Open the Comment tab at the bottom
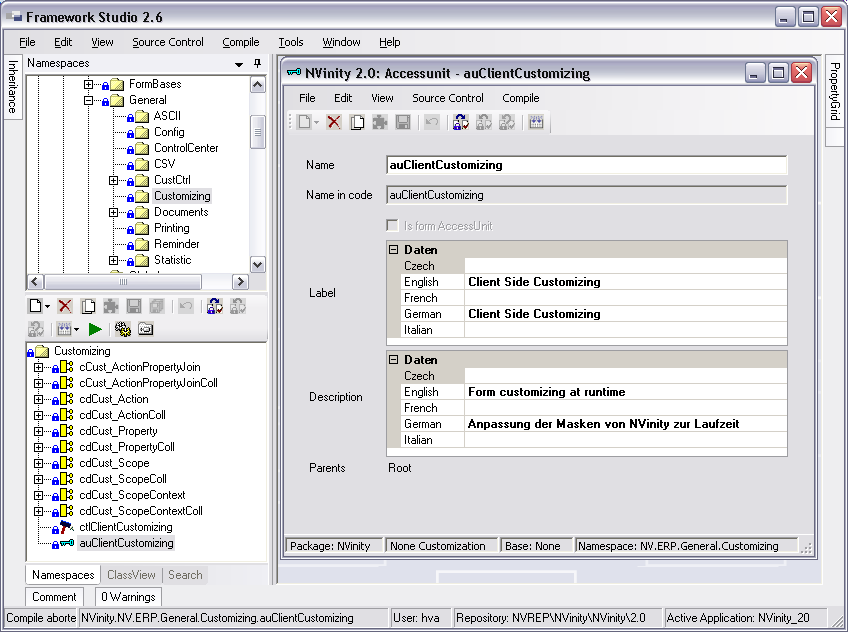The image size is (848, 632). tap(54, 597)
